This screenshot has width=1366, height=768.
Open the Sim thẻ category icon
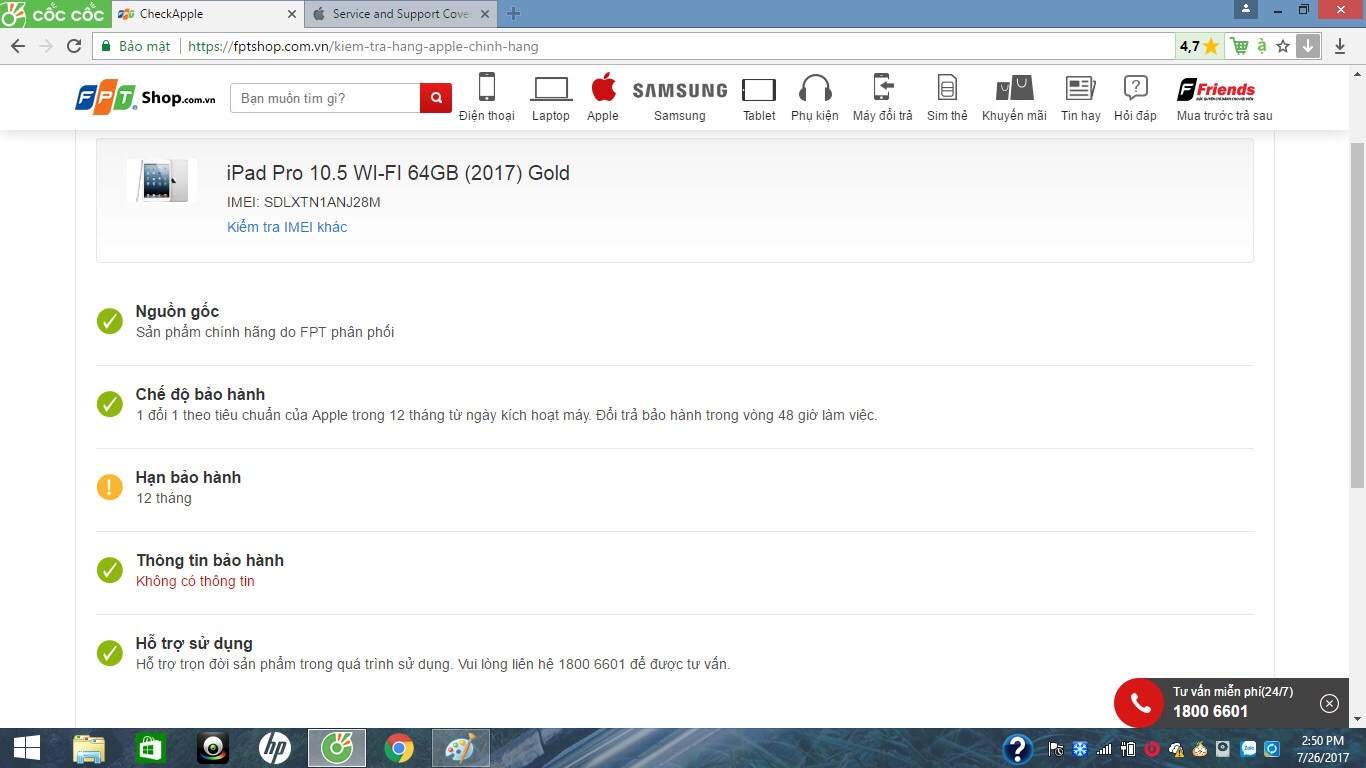pyautogui.click(x=947, y=97)
